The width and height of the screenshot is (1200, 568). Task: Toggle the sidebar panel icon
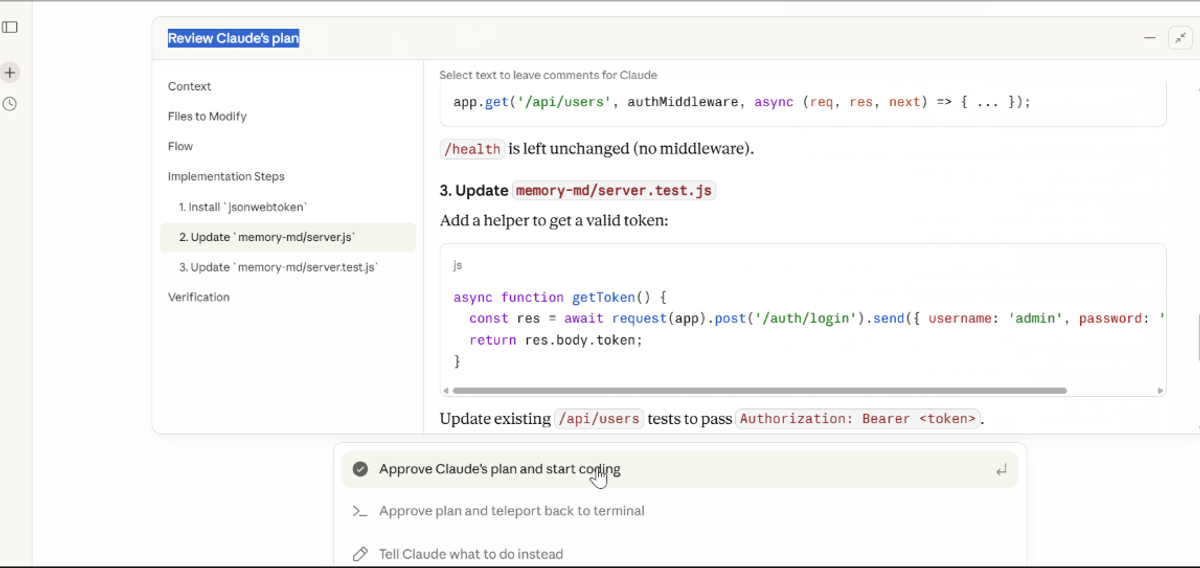point(10,27)
